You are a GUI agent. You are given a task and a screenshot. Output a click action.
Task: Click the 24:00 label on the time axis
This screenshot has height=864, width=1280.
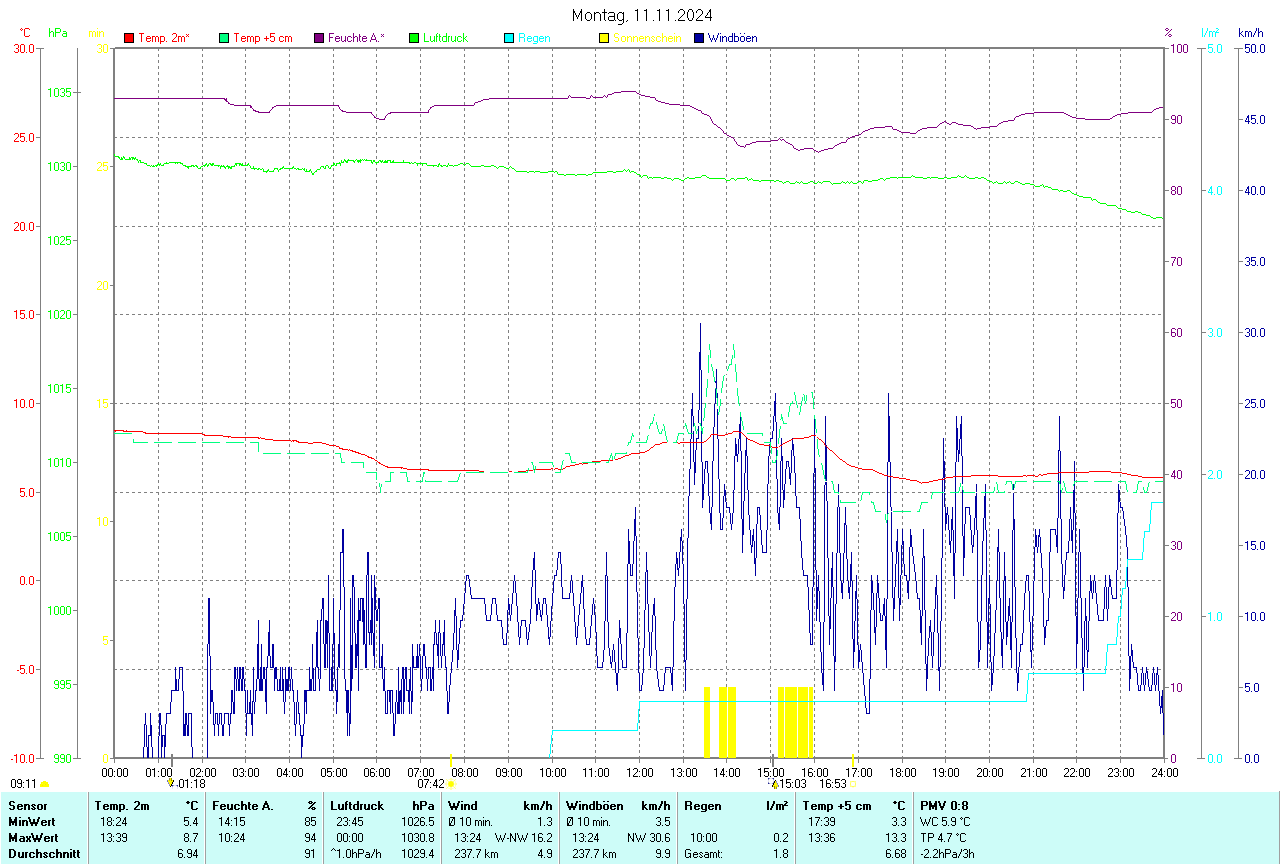[x=1164, y=772]
